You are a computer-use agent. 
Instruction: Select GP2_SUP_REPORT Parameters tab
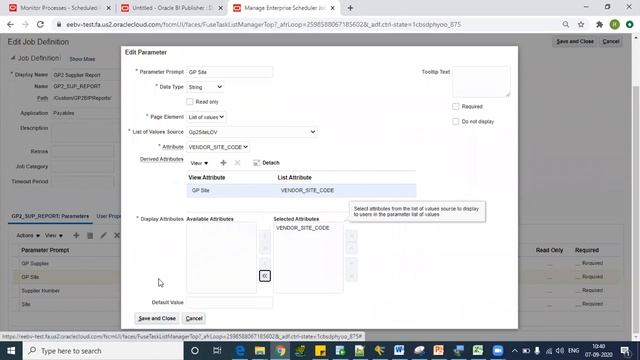(x=50, y=216)
